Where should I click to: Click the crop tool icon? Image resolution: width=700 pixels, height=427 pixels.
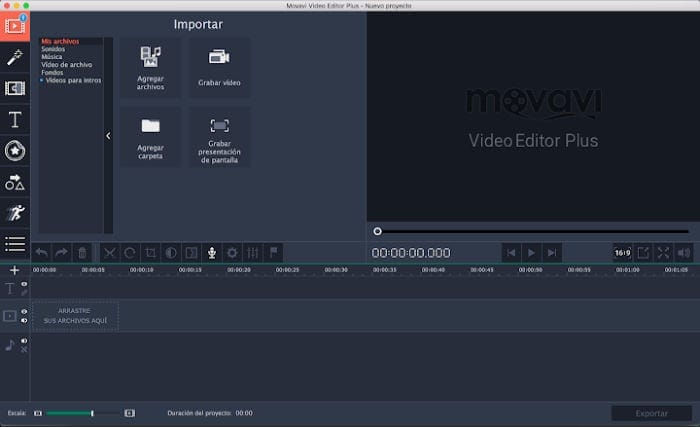pos(150,253)
